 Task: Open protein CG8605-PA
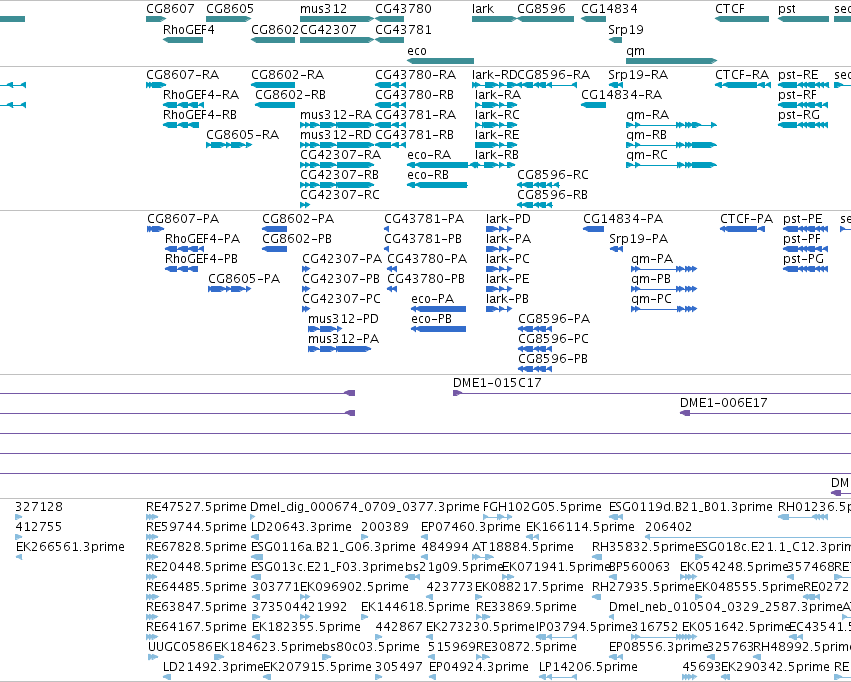pos(244,279)
